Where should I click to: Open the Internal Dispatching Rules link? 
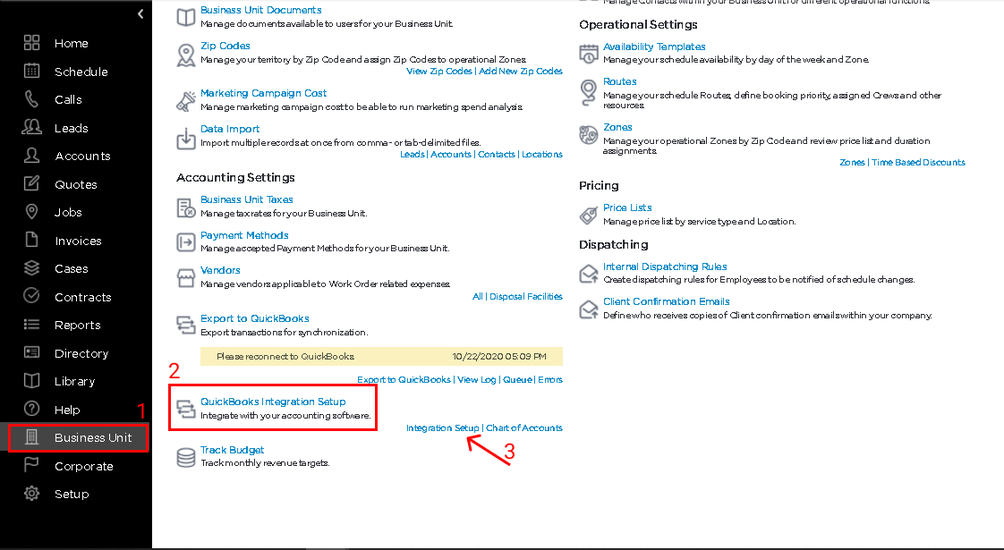665,267
